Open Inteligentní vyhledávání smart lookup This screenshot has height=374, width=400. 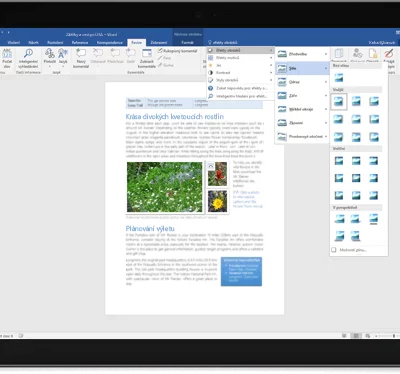pos(28,58)
